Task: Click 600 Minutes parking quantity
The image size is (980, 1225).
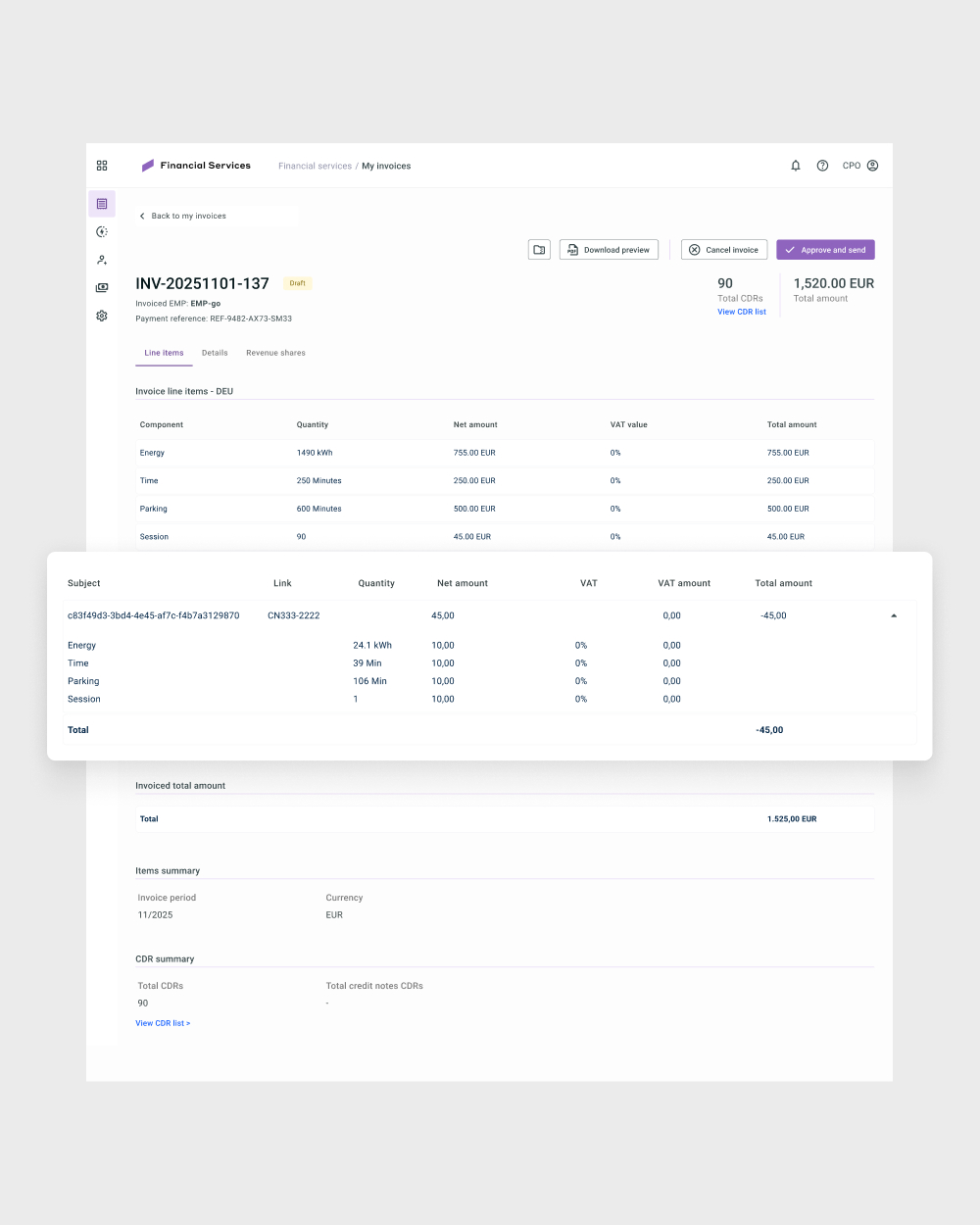Action: (319, 509)
